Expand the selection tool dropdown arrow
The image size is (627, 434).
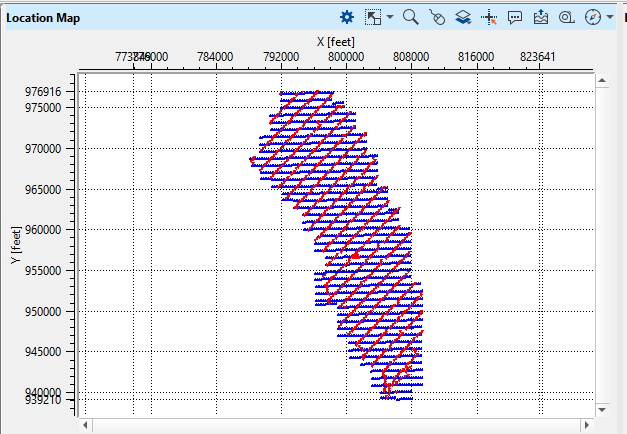click(389, 17)
